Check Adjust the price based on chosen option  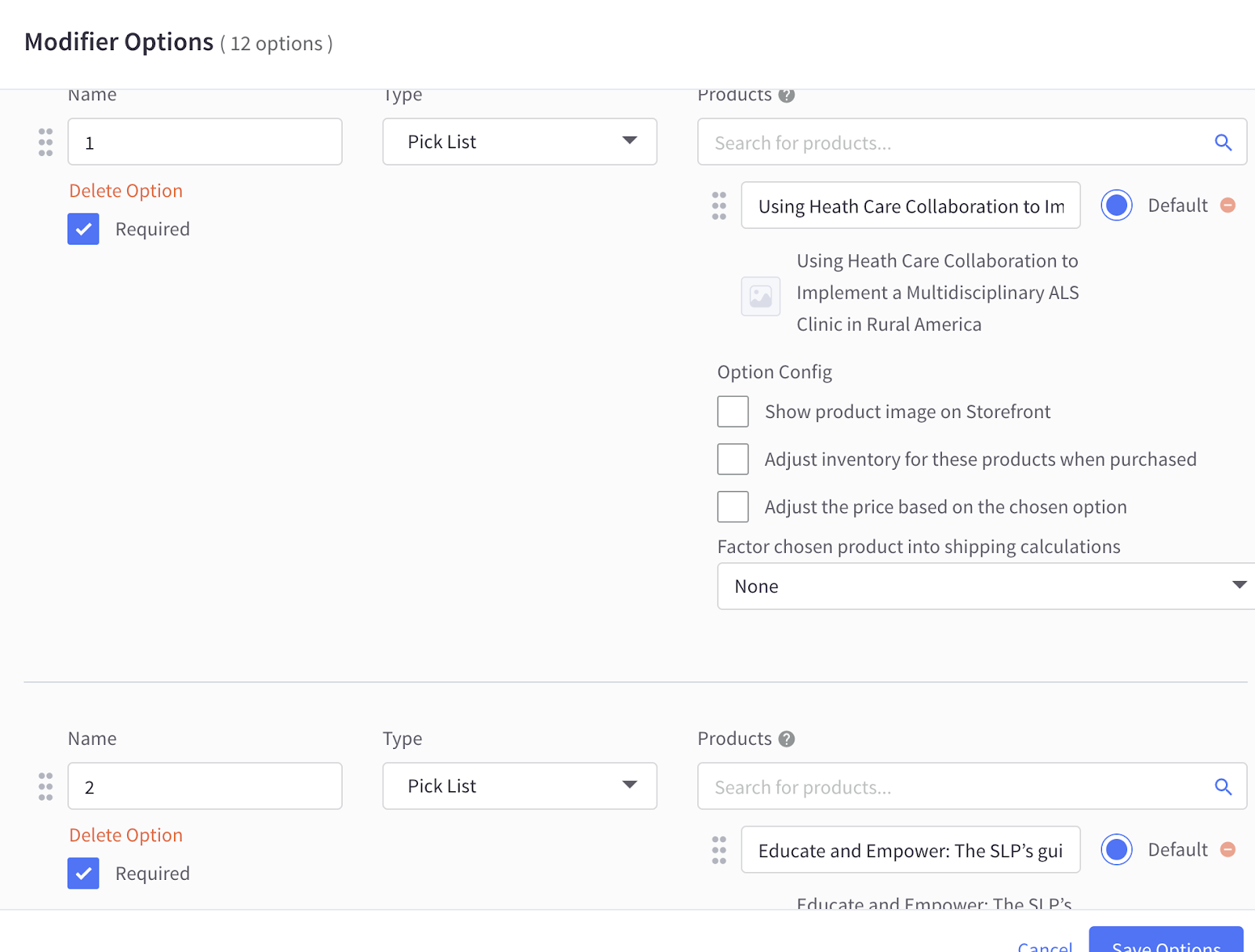tap(733, 507)
